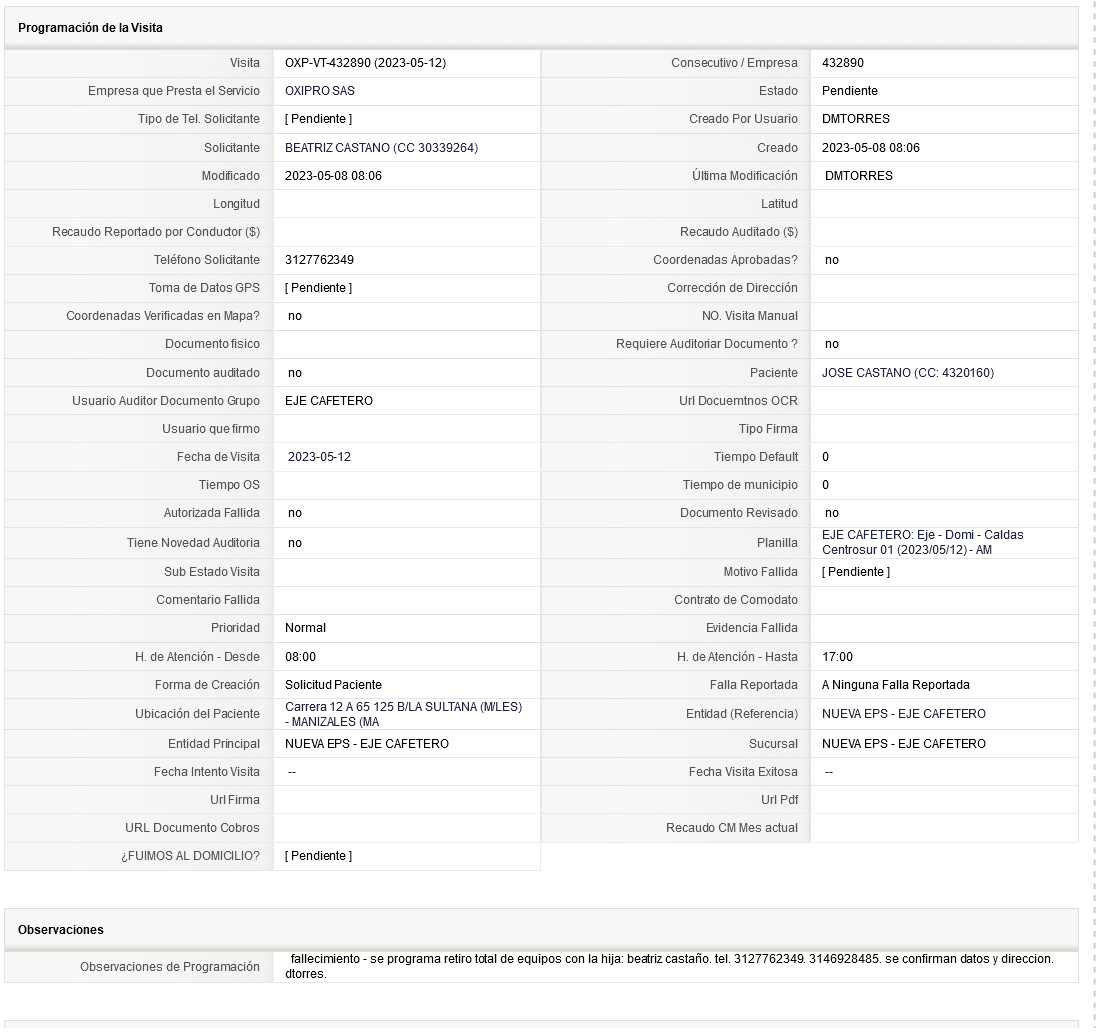Open the OXIPRO SAS company link
The width and height of the screenshot is (1104, 1034).
[320, 91]
